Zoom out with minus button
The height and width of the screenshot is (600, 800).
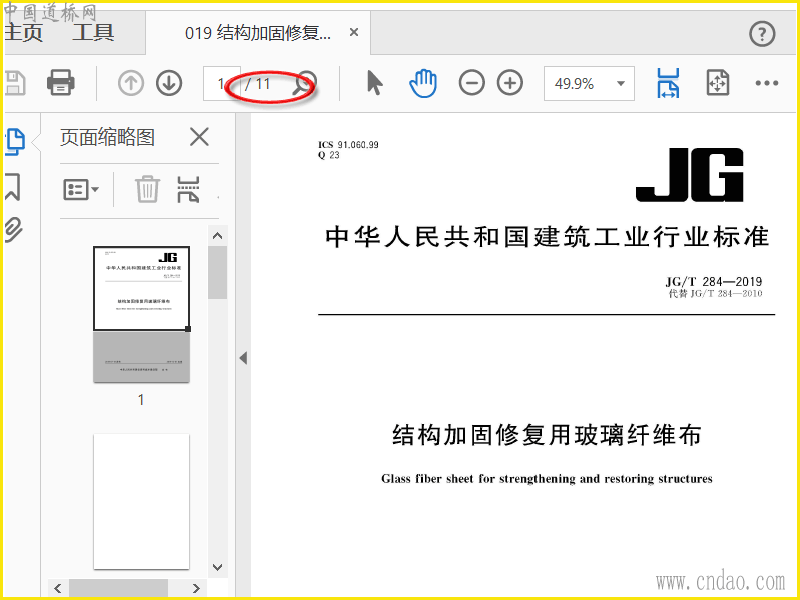[x=471, y=83]
